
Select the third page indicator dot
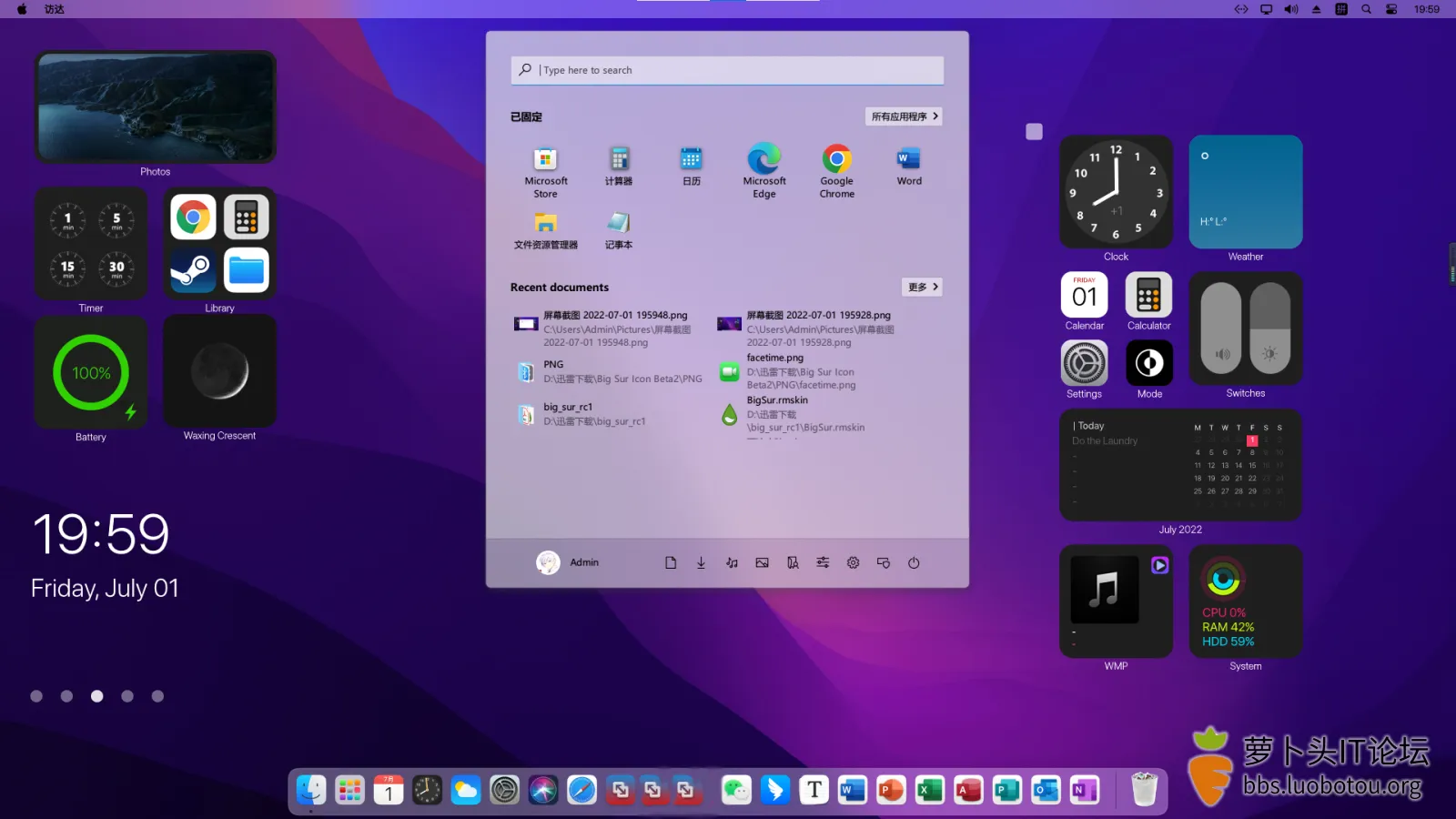97,696
